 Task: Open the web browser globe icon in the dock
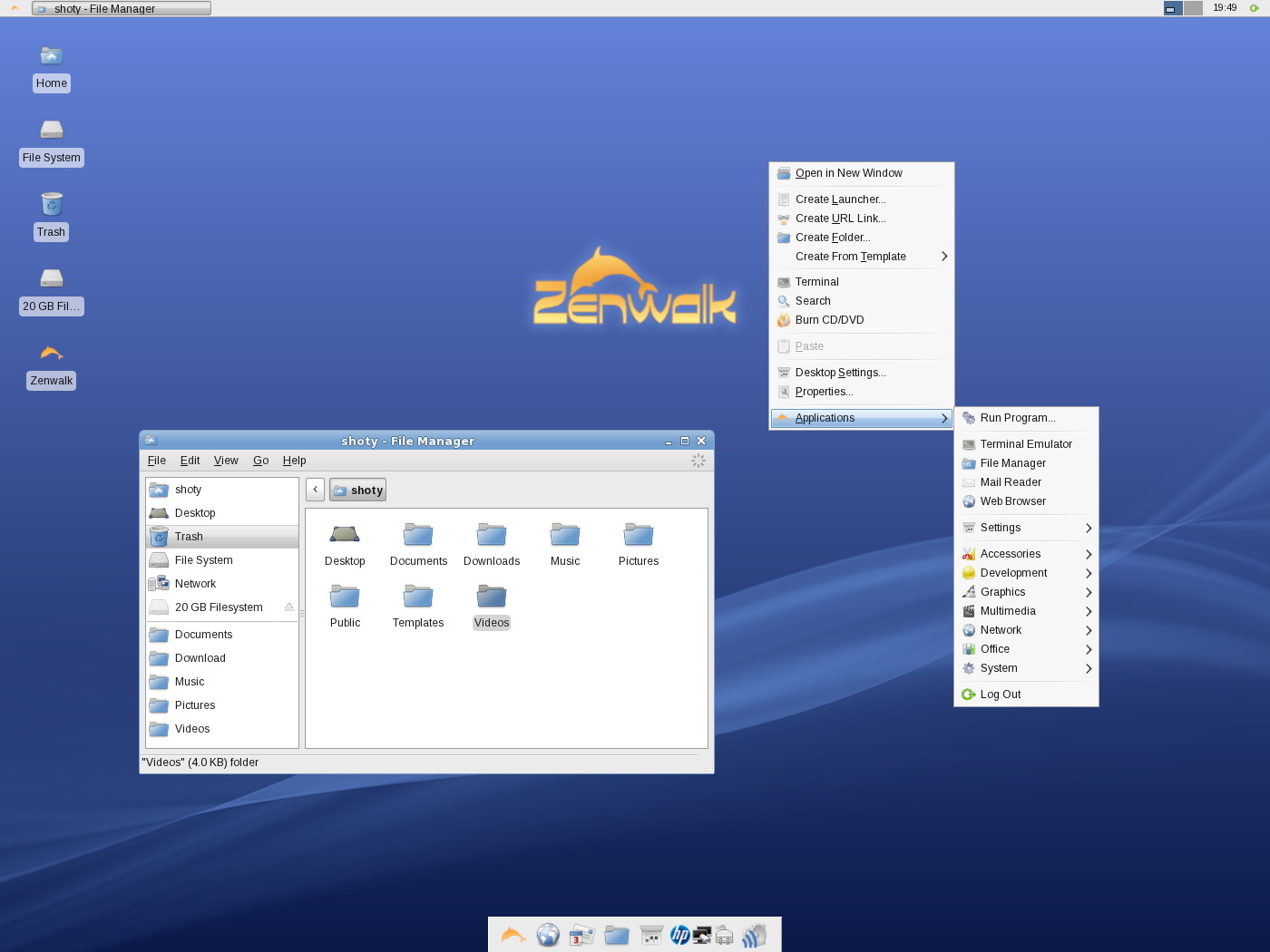coord(548,934)
